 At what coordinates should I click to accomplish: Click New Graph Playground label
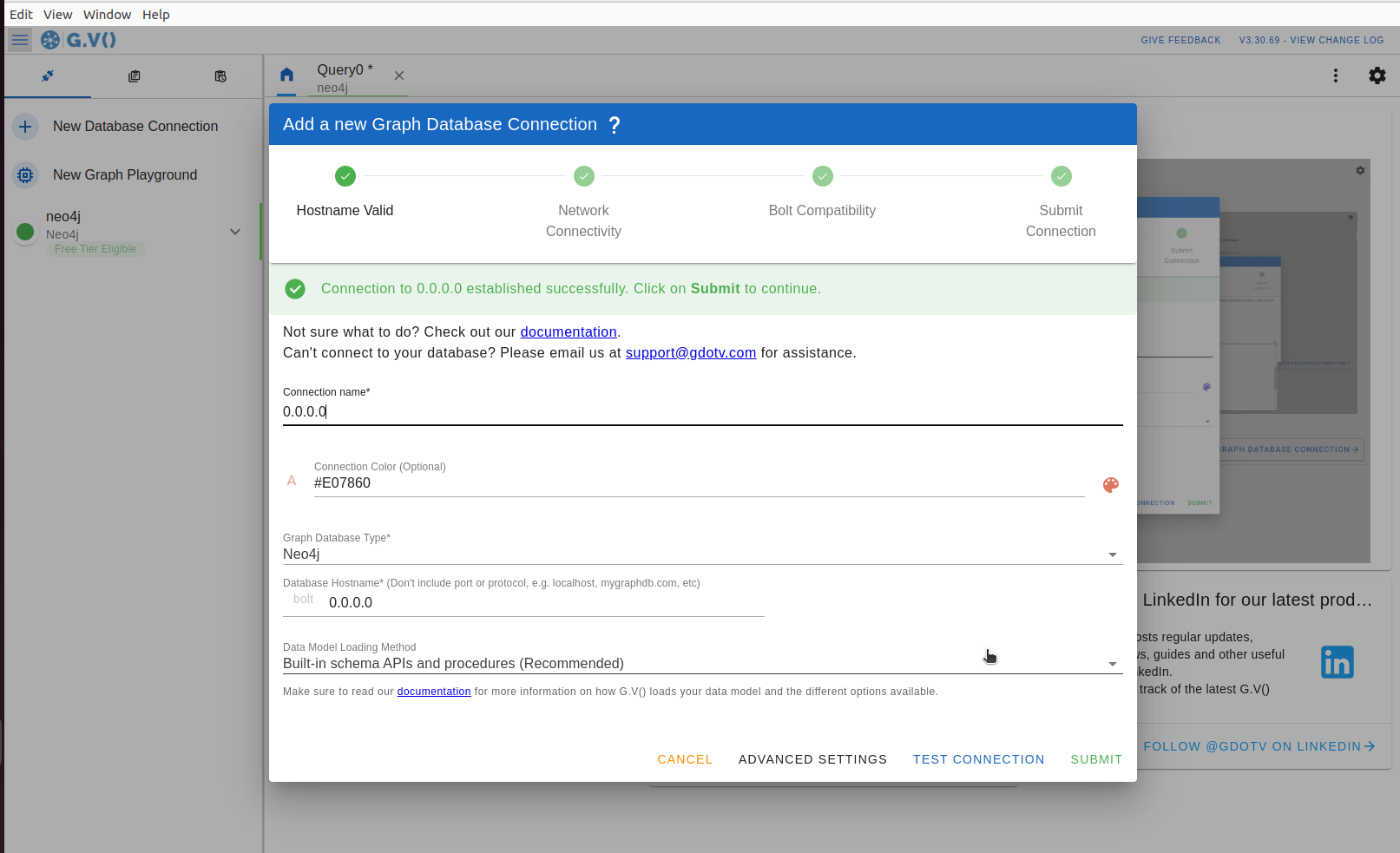(x=125, y=175)
